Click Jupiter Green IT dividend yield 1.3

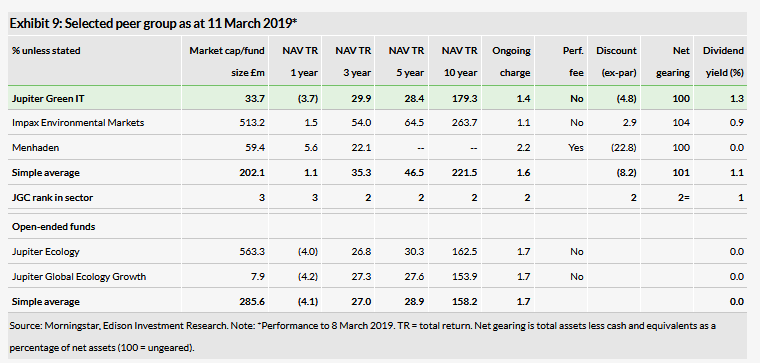[737, 98]
